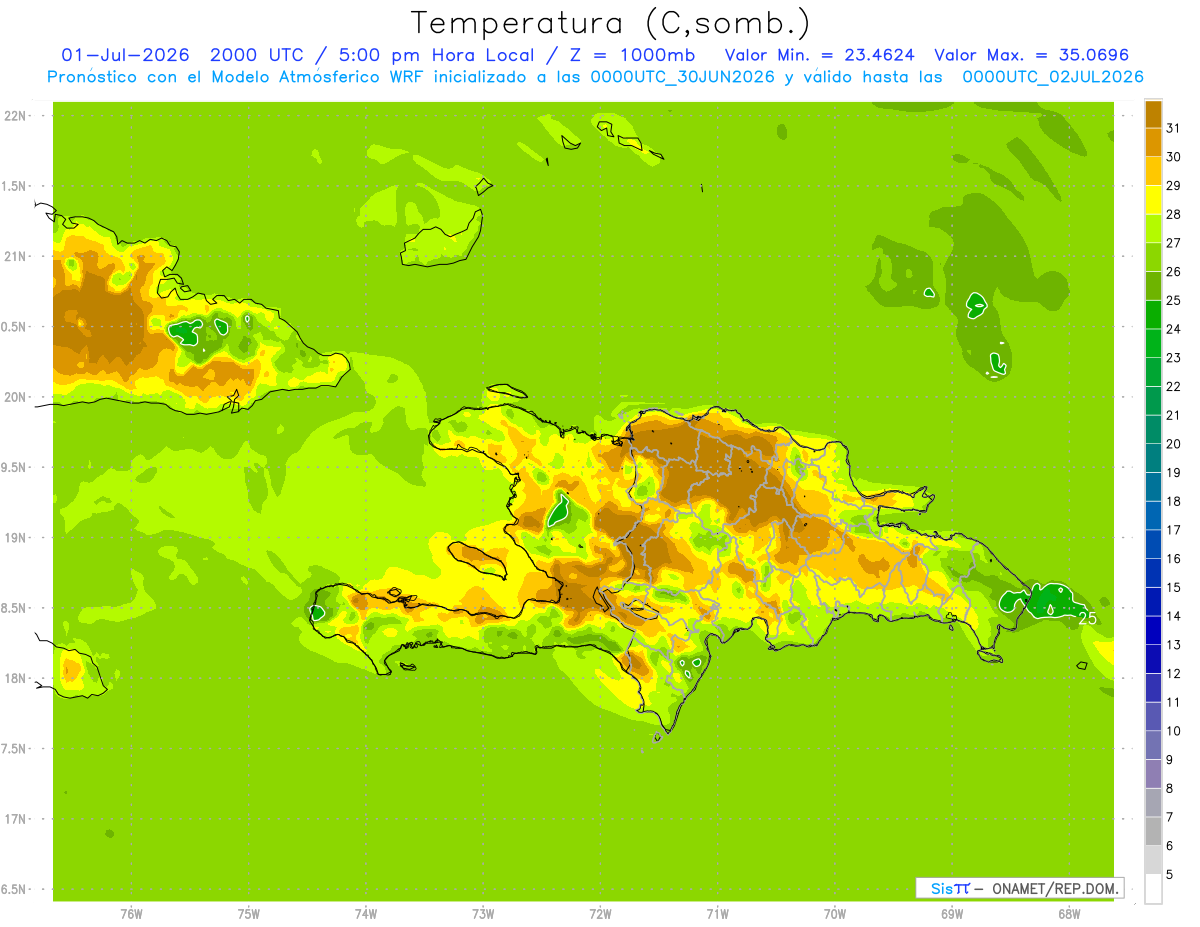Image resolution: width=1200 pixels, height=927 pixels.
Task: Click the '73W' longitude label
Action: (x=483, y=914)
